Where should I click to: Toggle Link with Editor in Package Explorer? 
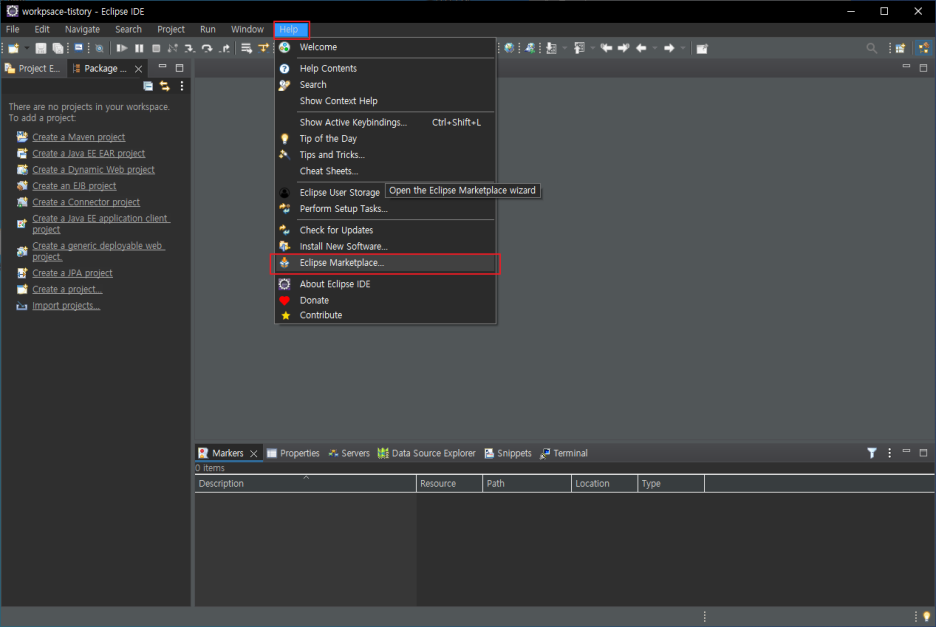[x=165, y=86]
